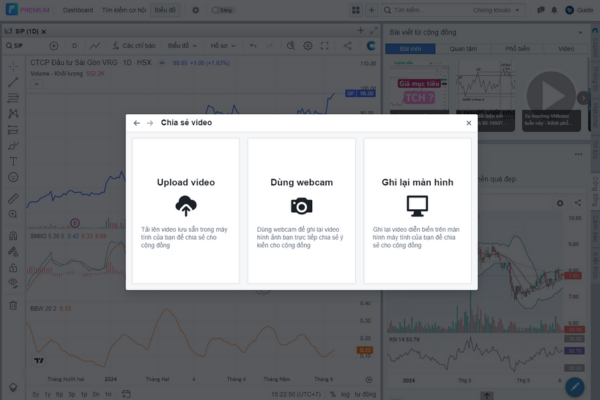
Task: Select the 5y time range
Action: (x=36, y=394)
